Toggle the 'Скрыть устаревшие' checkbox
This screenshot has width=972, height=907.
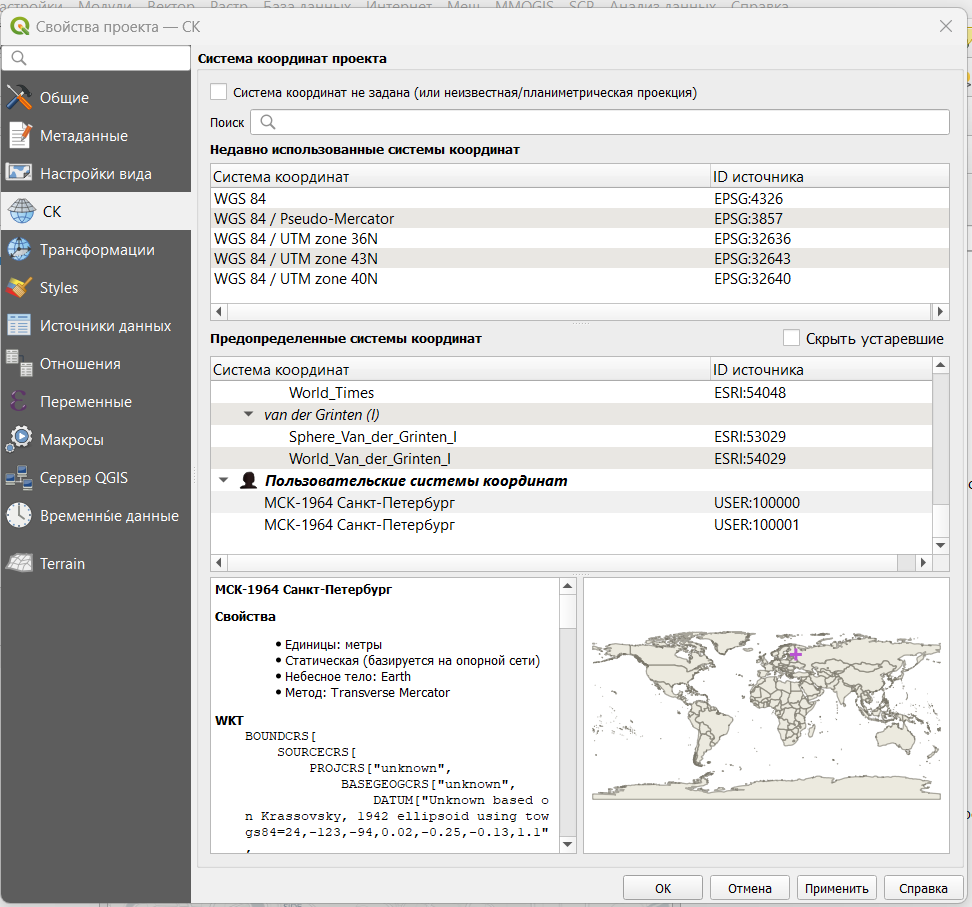(791, 338)
